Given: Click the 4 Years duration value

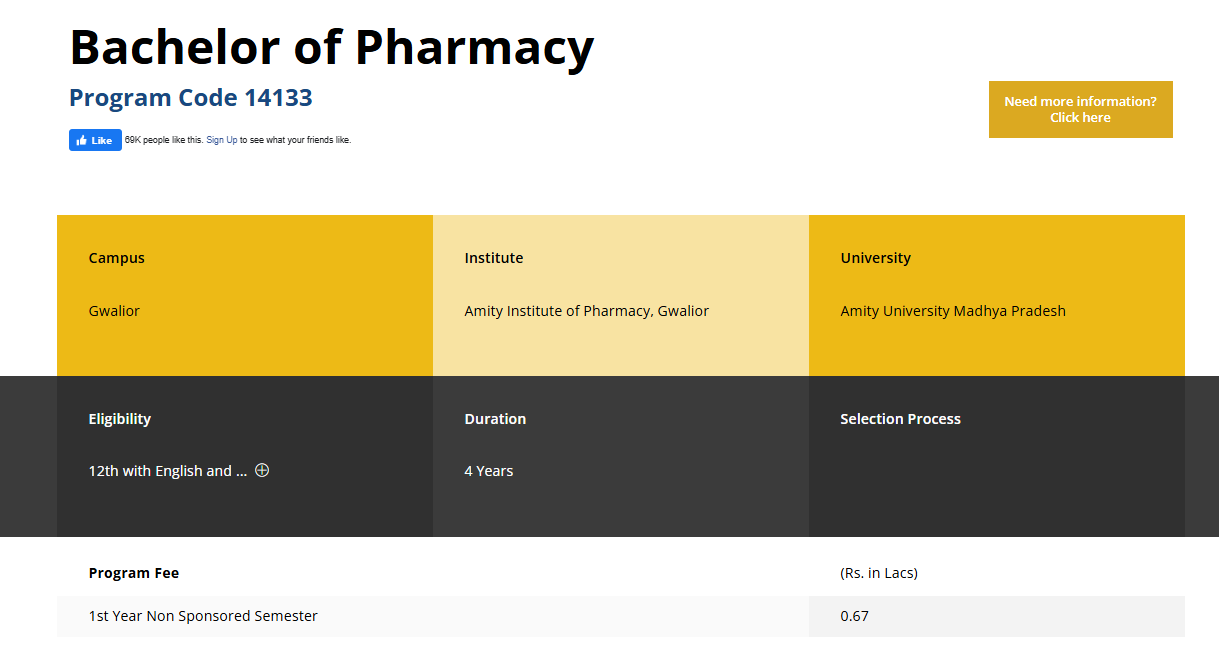Looking at the screenshot, I should [x=489, y=470].
